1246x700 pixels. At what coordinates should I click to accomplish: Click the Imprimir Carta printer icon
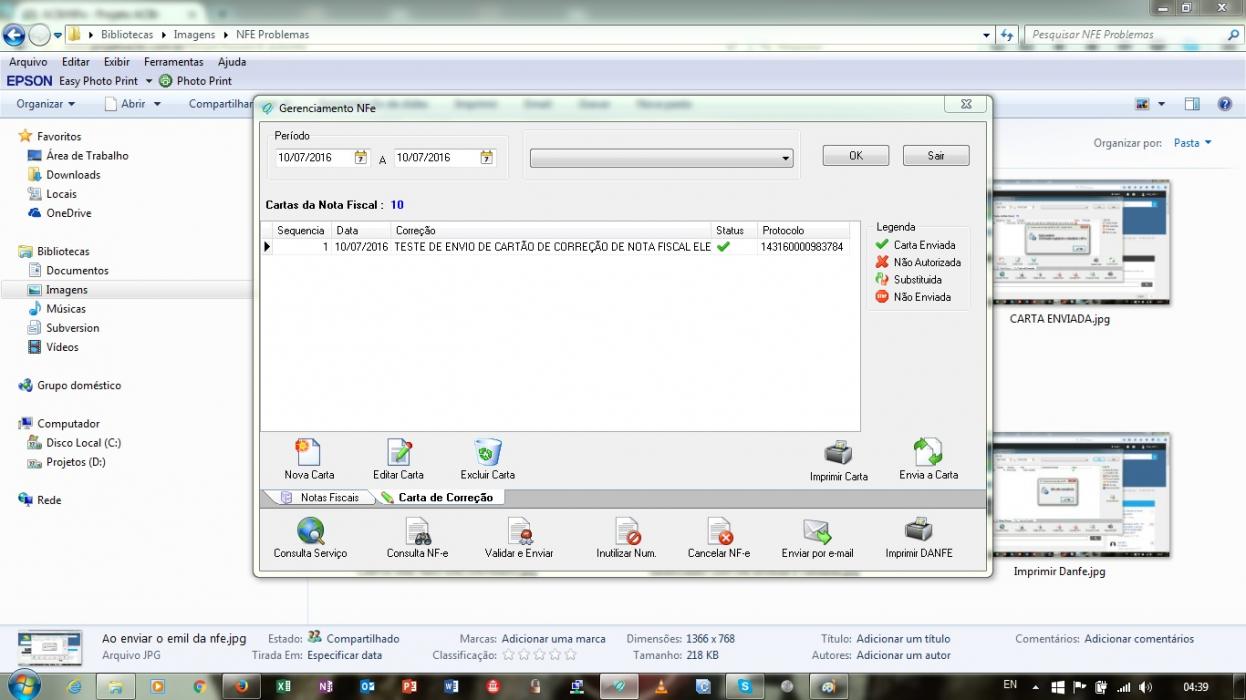(x=838, y=453)
